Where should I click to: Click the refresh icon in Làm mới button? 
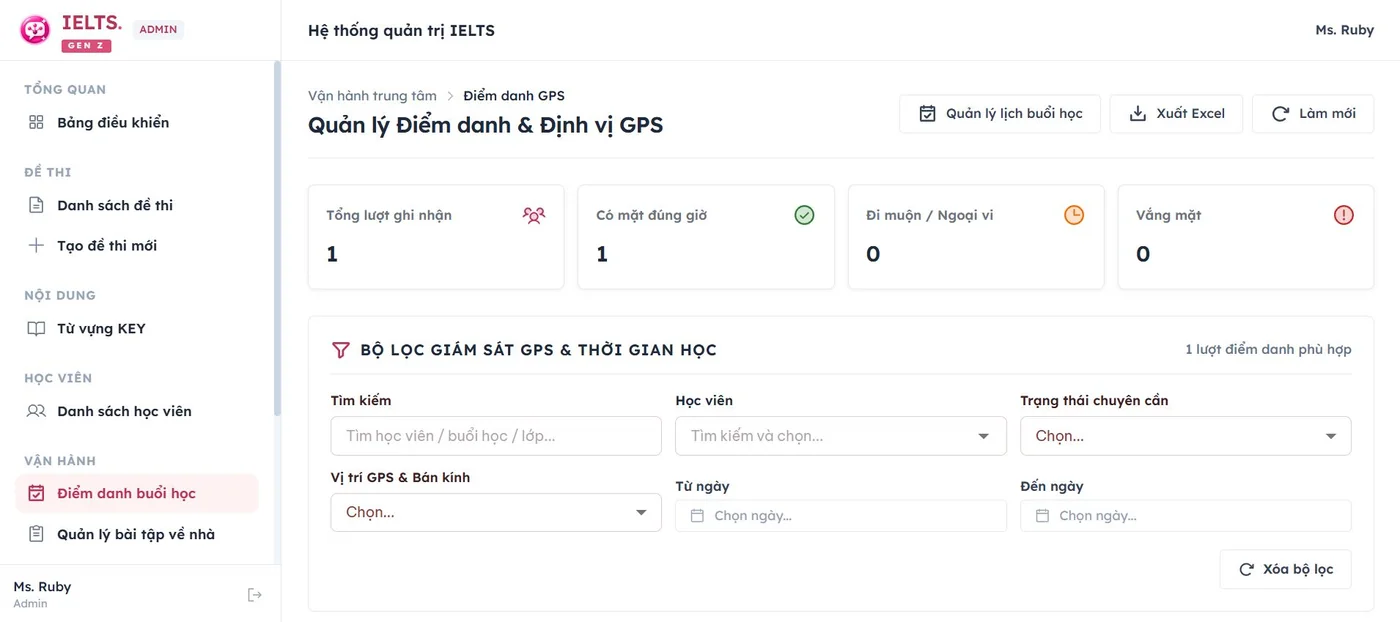pyautogui.click(x=1280, y=114)
